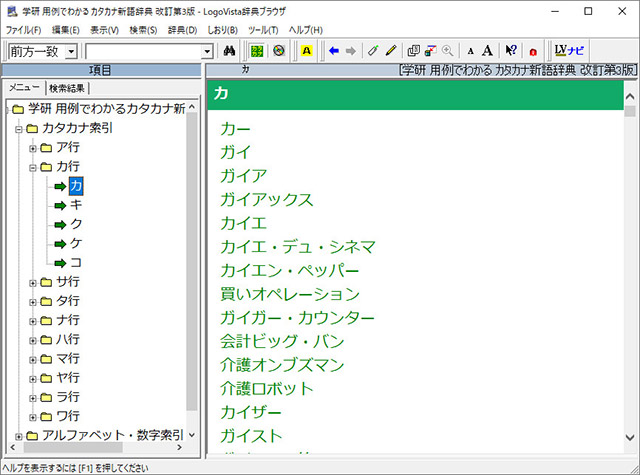Open the カイエ・デュ・シネマ entry link
Viewport: 640px width, 475px height.
coord(298,247)
